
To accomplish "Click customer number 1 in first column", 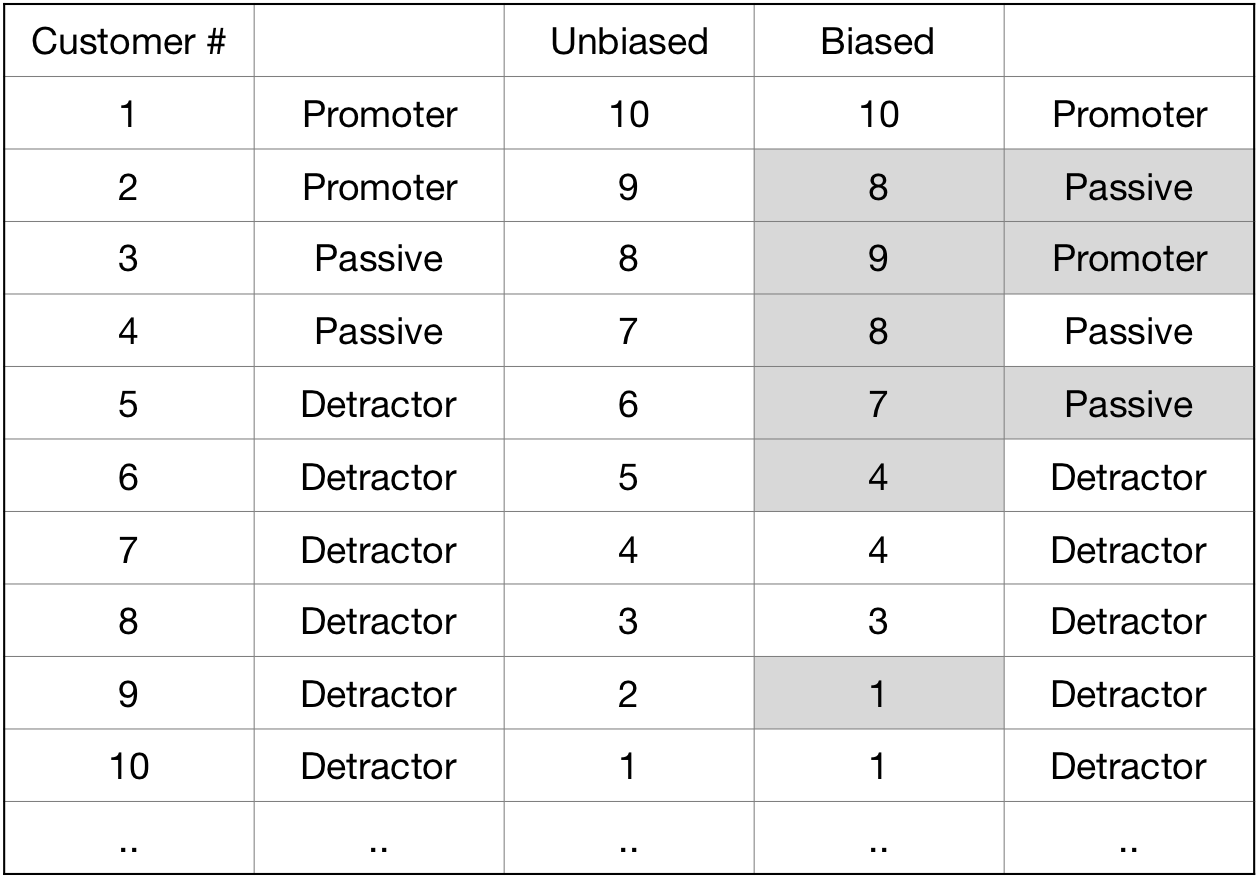I will 129,115.
